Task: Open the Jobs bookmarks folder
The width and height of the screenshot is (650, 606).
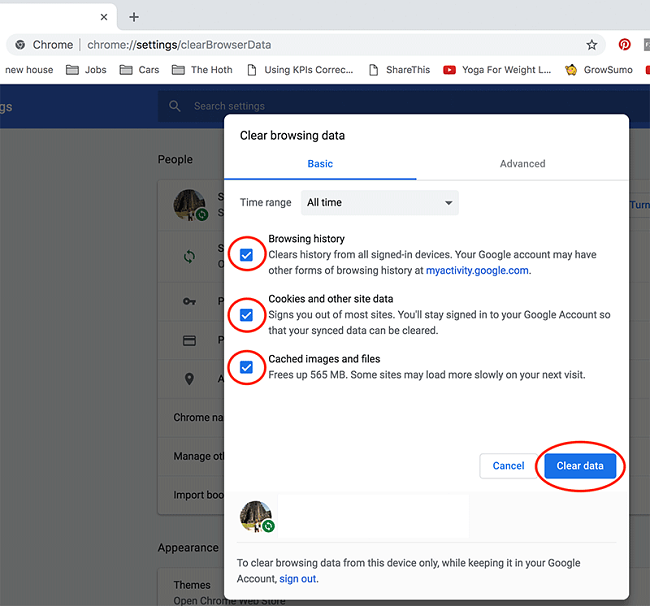Action: coord(86,70)
